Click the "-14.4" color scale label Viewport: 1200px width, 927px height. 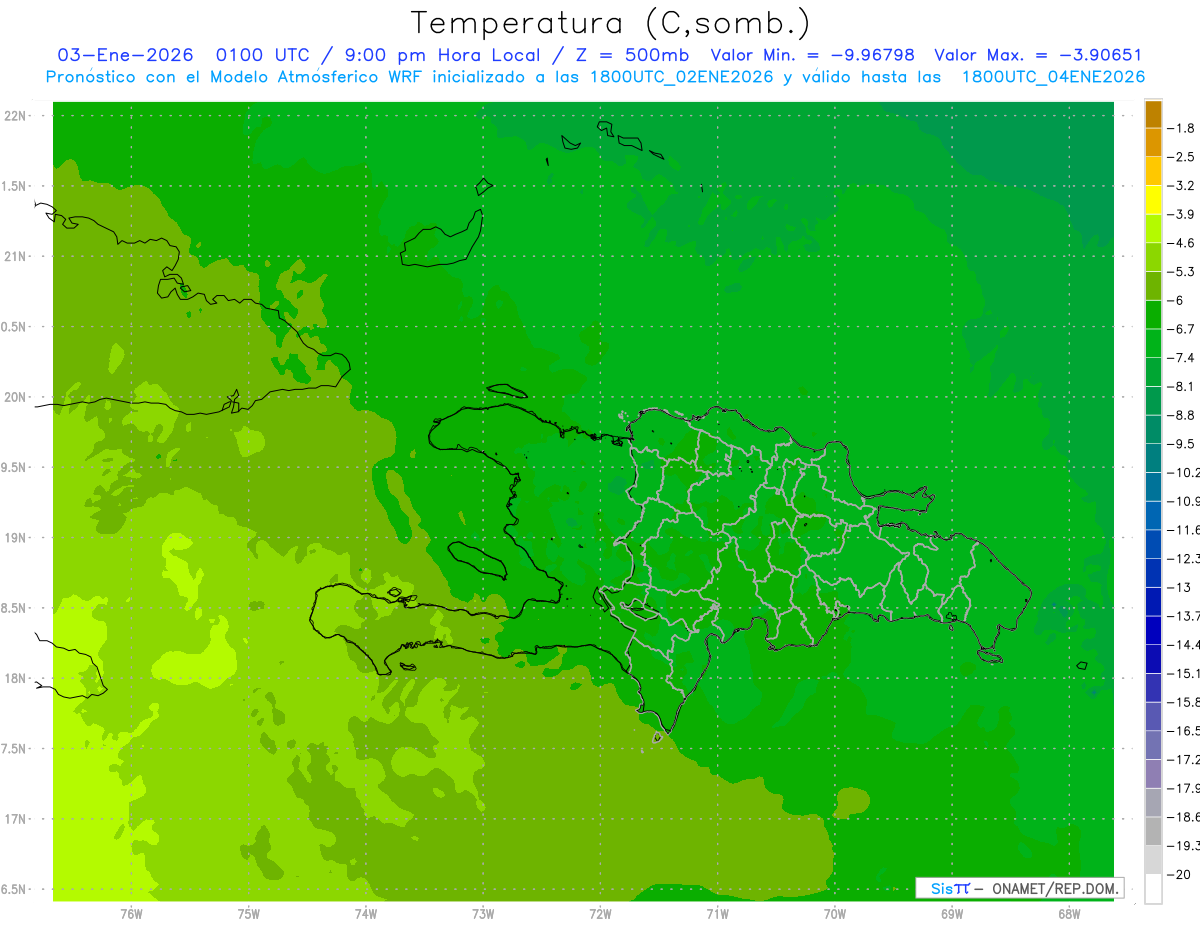(1185, 645)
